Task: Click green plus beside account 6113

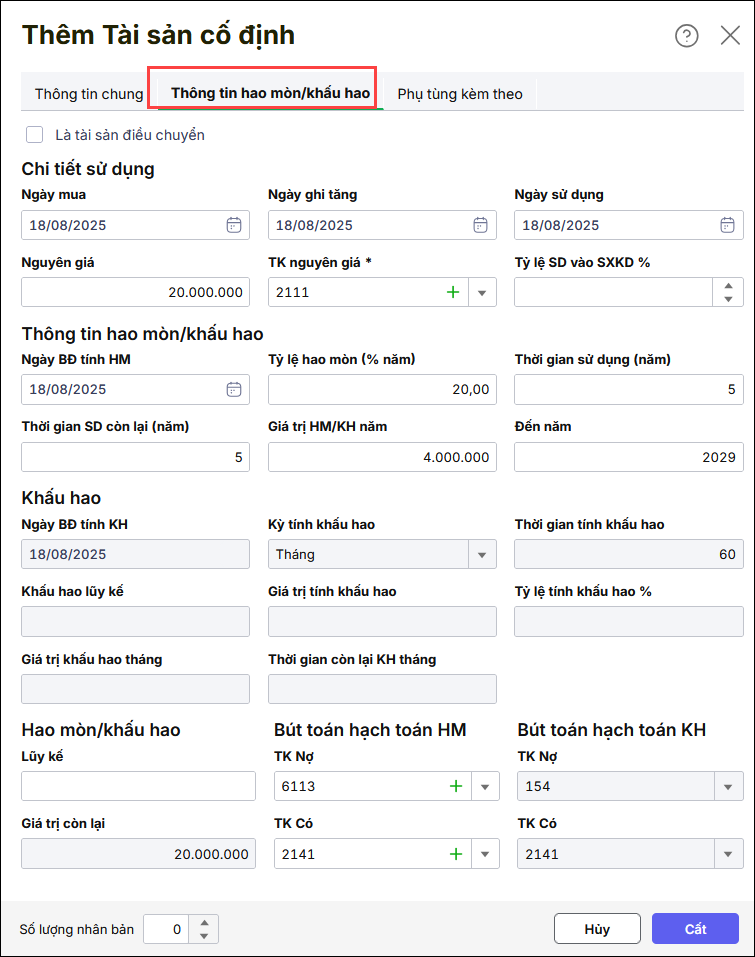Action: click(456, 786)
